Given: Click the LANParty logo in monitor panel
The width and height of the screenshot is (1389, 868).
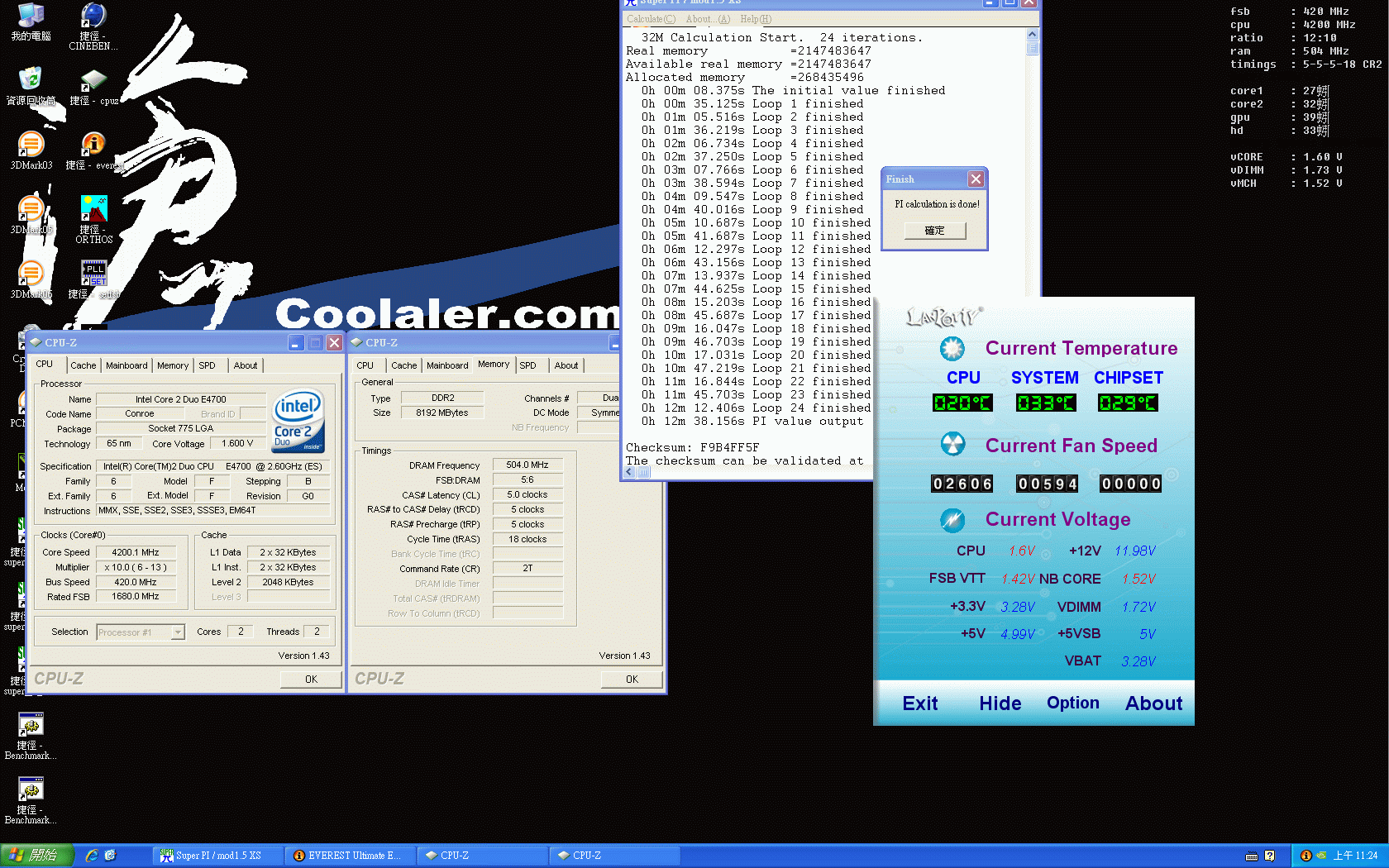Looking at the screenshot, I should tap(943, 317).
